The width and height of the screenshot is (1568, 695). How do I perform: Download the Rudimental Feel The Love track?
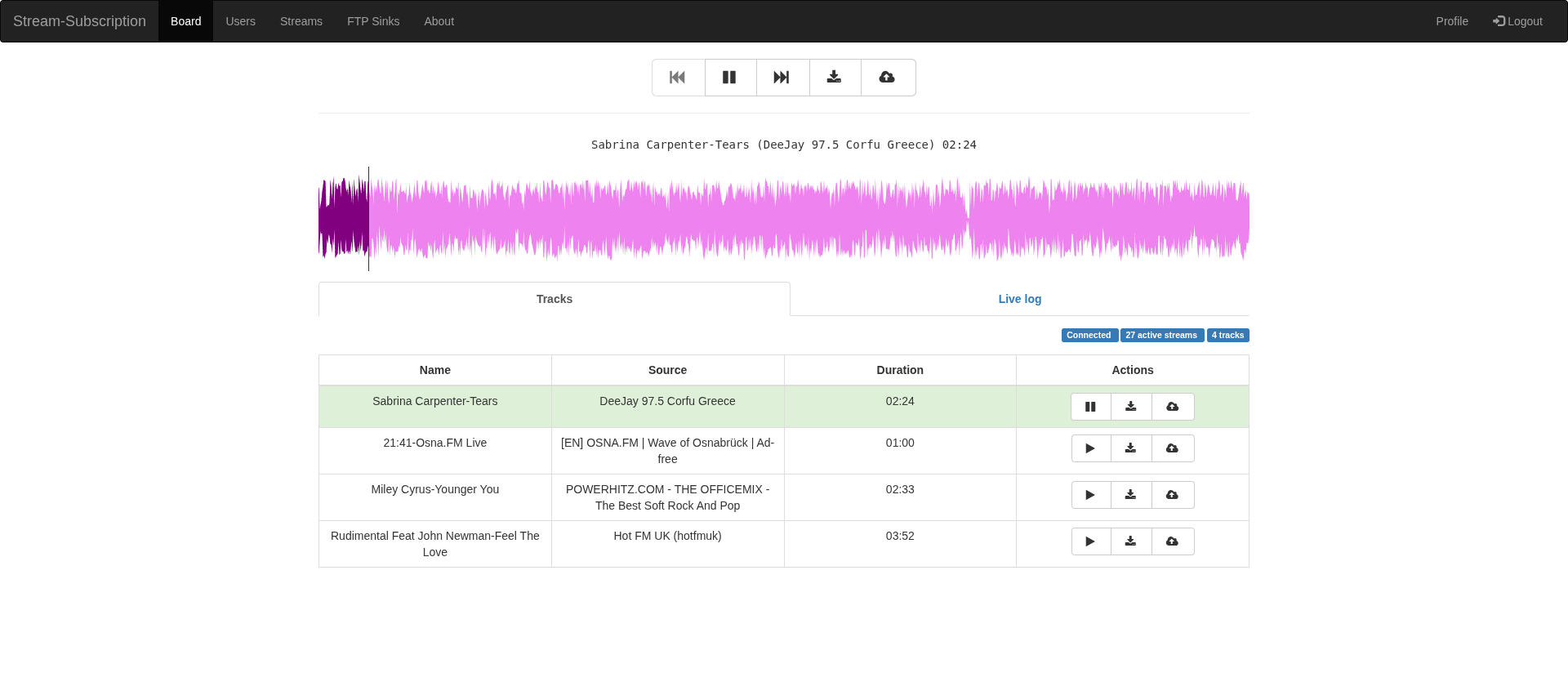pyautogui.click(x=1132, y=541)
